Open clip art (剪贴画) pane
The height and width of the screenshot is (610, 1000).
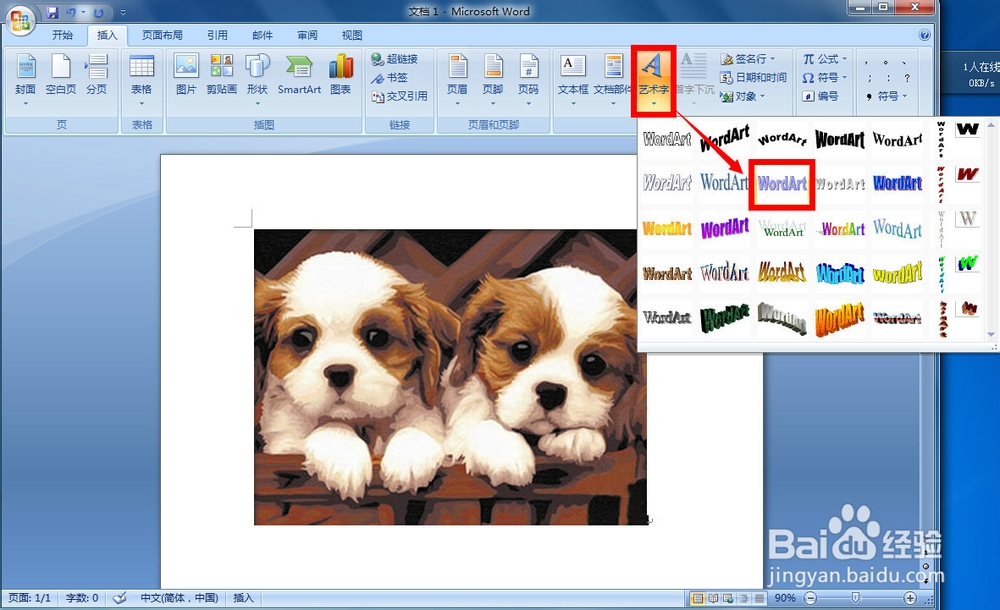[x=221, y=74]
